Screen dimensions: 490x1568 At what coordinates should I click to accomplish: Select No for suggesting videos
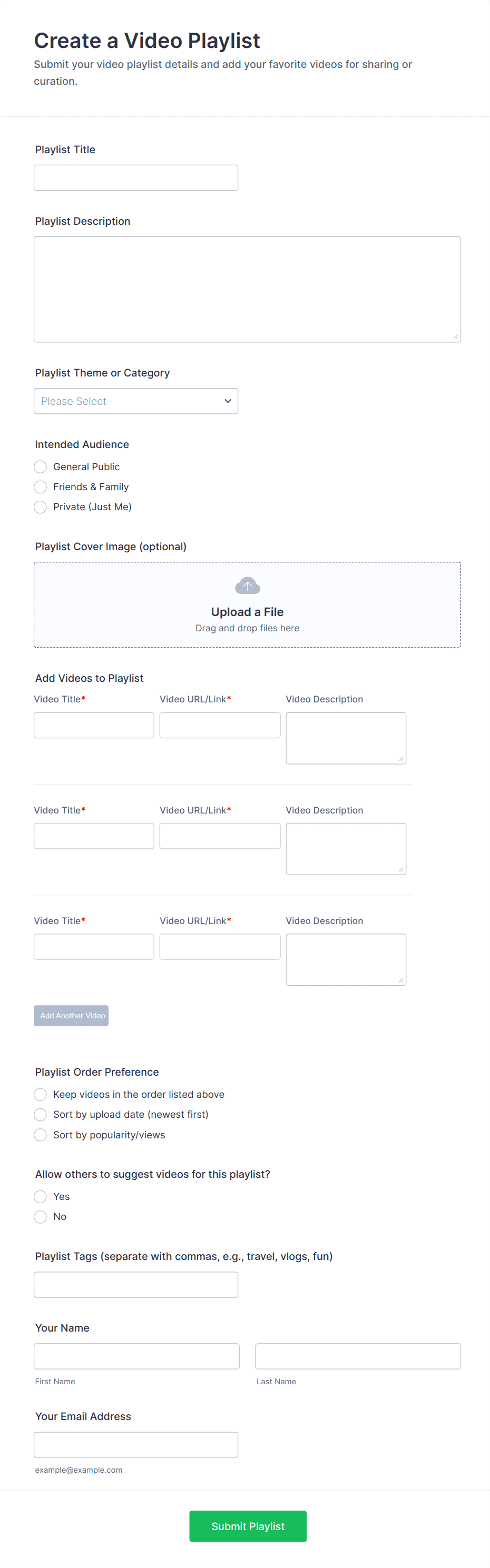[40, 1217]
